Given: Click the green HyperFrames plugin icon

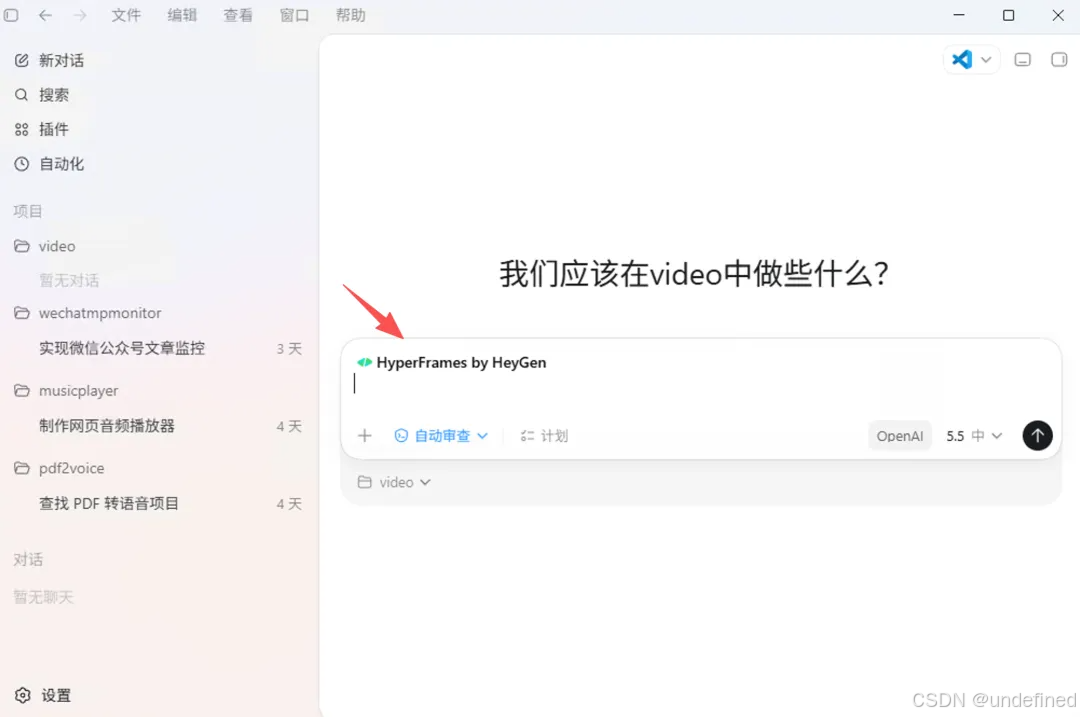Looking at the screenshot, I should [364, 362].
